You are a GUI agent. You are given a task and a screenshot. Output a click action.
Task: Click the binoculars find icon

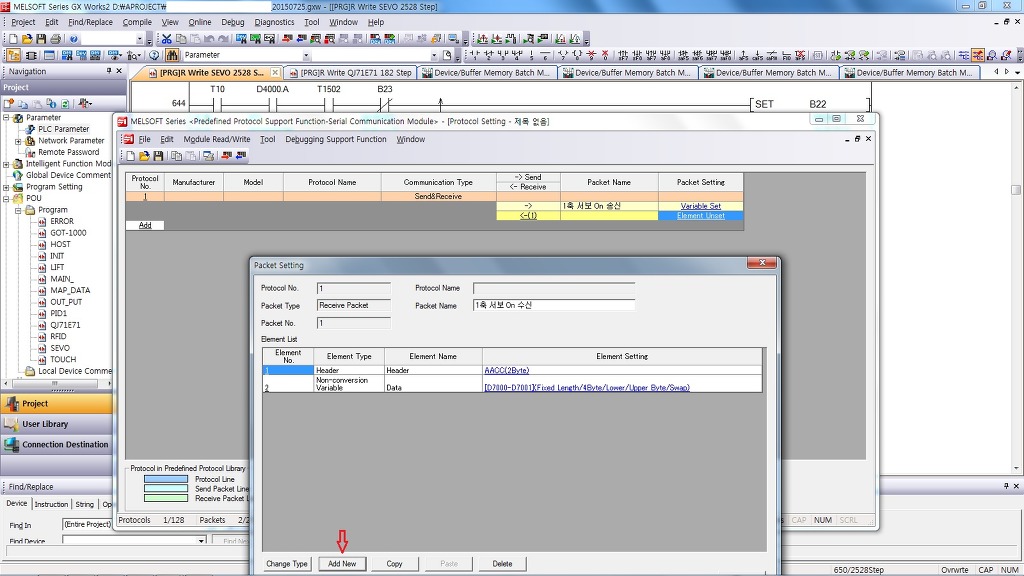pos(172,55)
